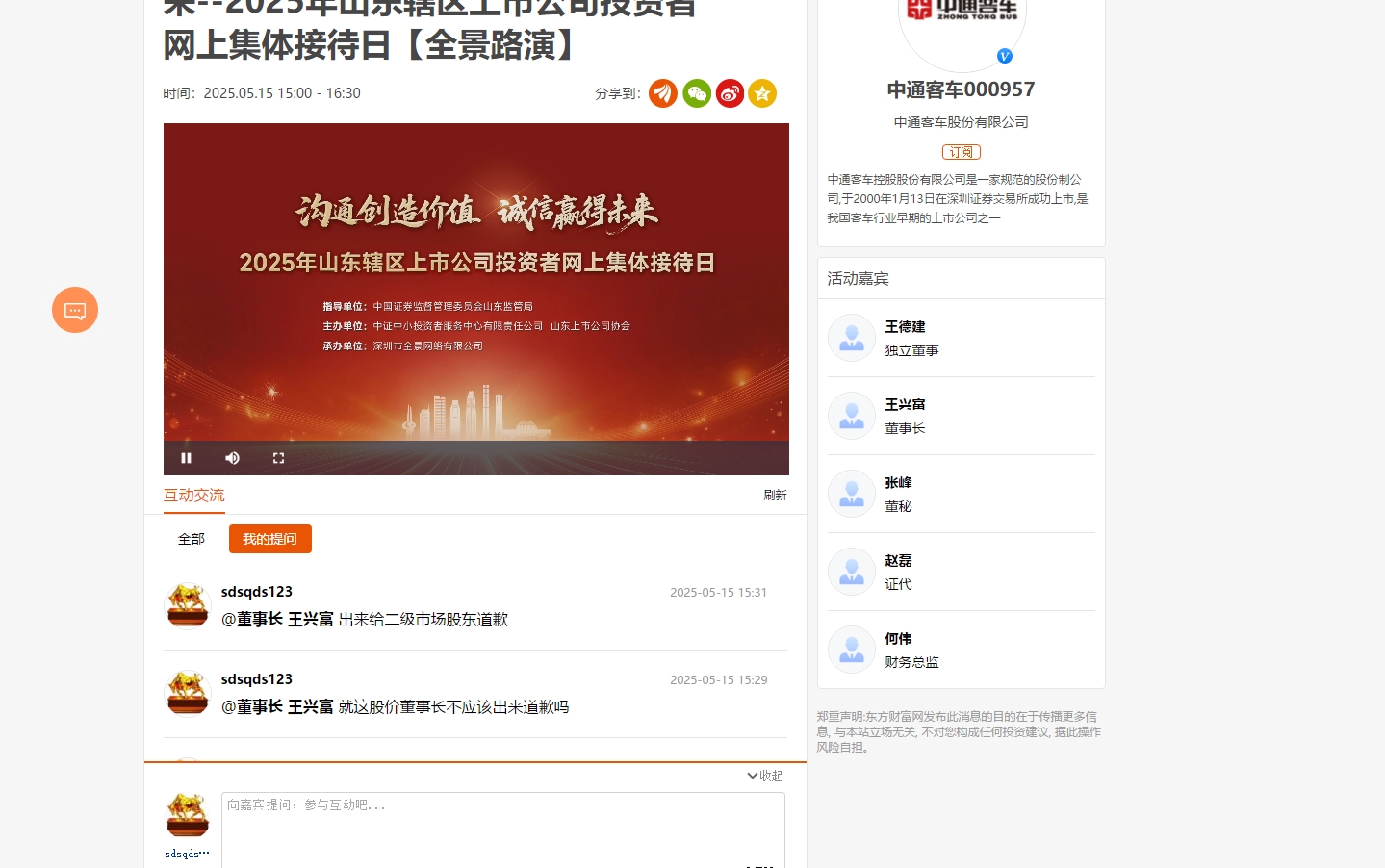Pause the roadshow video
The height and width of the screenshot is (868, 1385).
click(x=187, y=458)
